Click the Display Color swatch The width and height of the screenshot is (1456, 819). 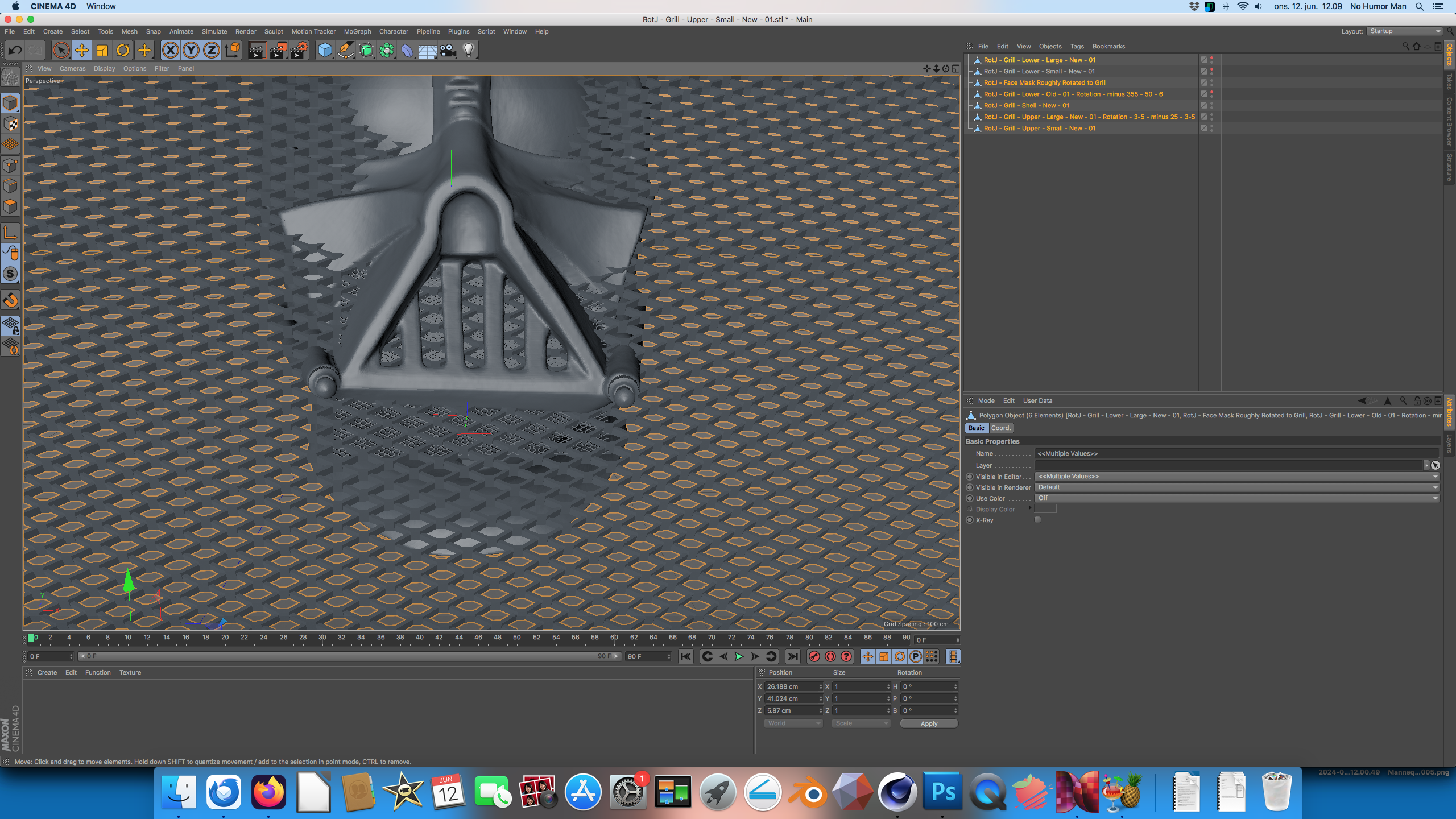point(1045,508)
